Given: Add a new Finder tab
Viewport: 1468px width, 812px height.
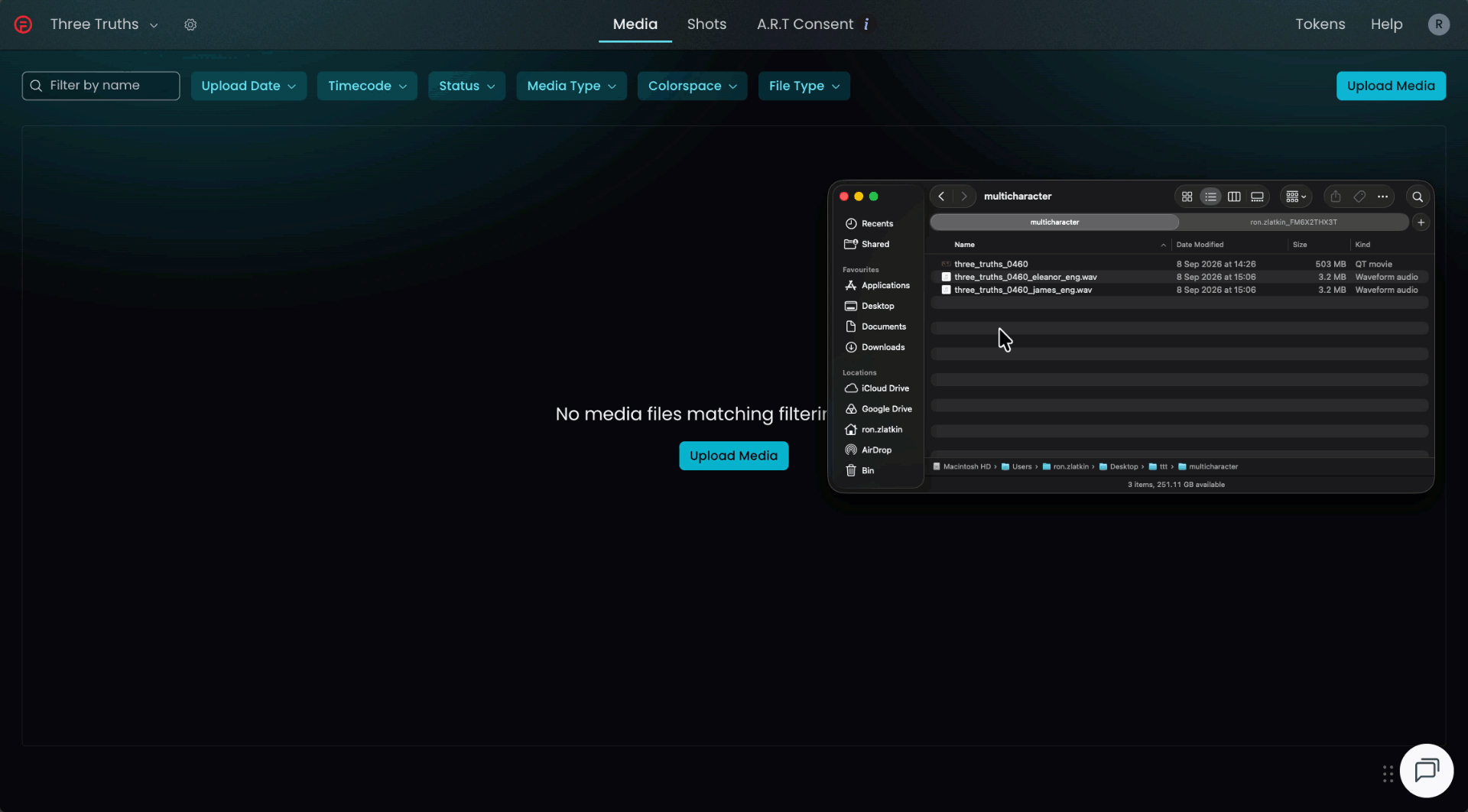Looking at the screenshot, I should click(x=1421, y=222).
